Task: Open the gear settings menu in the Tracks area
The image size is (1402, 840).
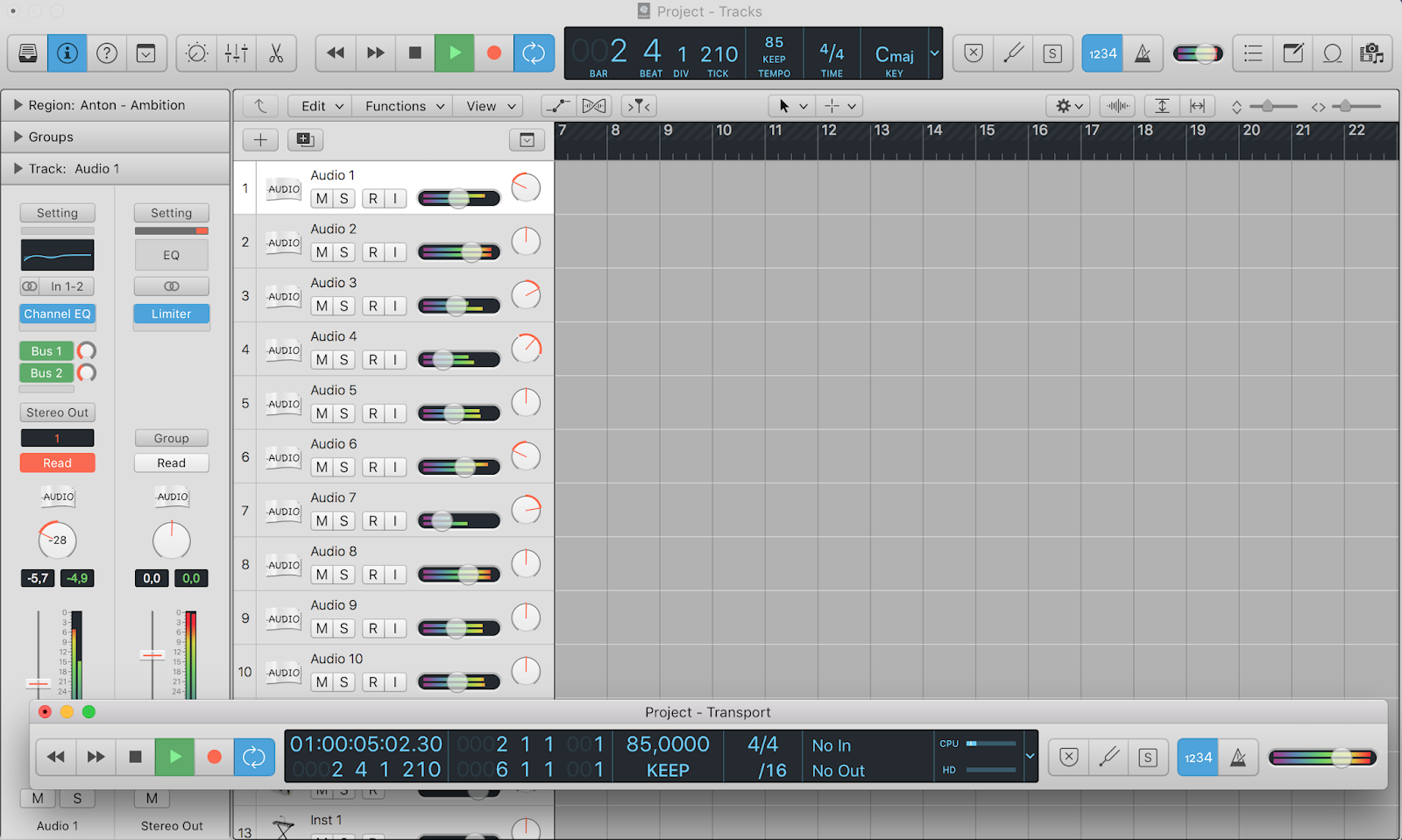Action: coord(1068,106)
